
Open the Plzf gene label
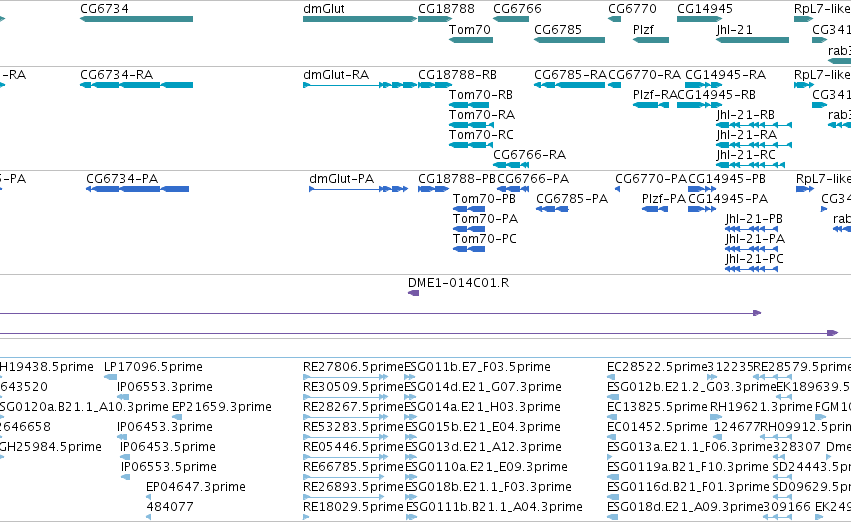(x=643, y=29)
